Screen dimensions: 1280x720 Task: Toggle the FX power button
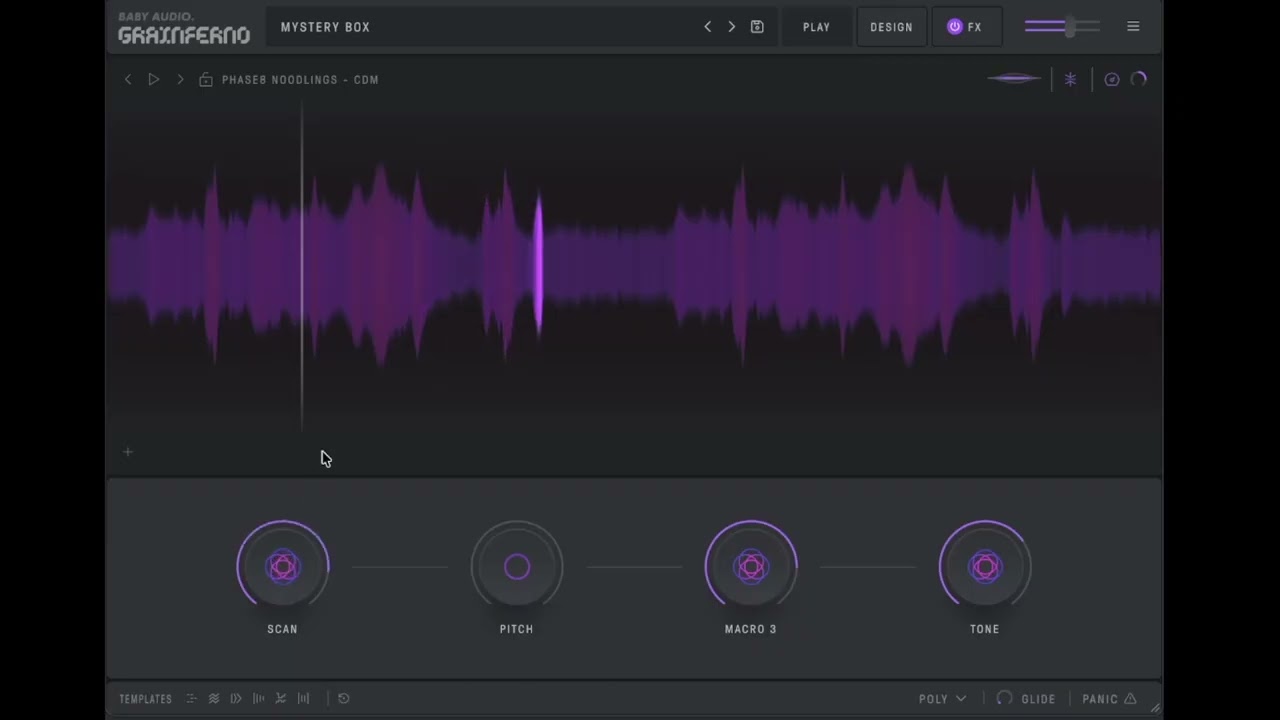(955, 27)
